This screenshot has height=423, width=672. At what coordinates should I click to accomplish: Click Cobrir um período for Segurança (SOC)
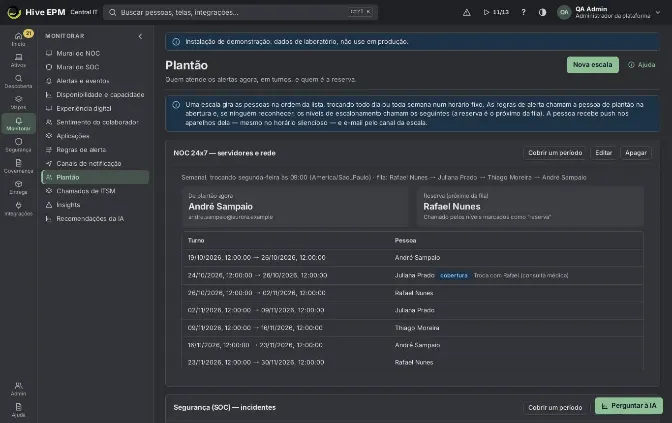(555, 408)
